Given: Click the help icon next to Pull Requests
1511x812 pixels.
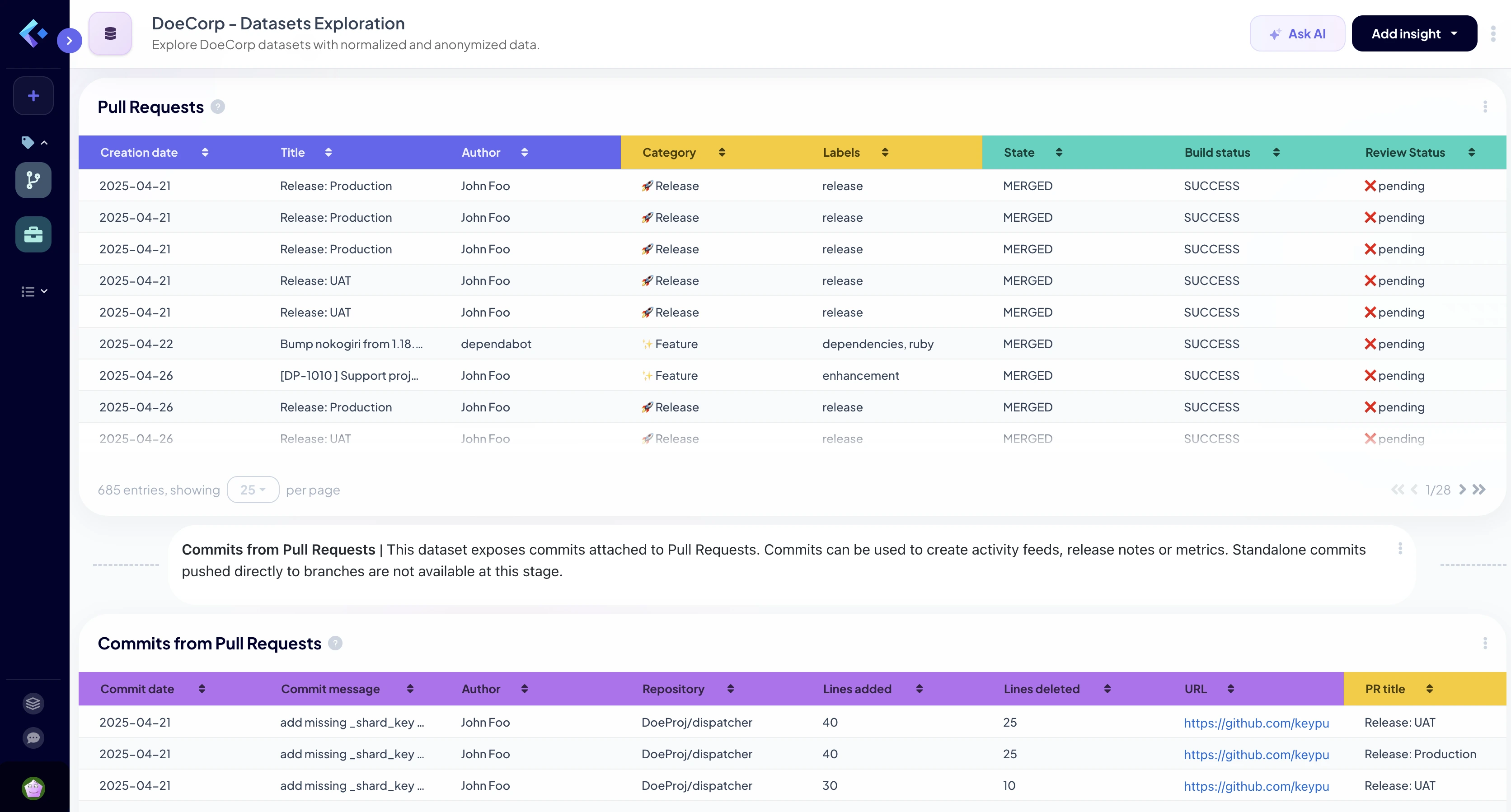Looking at the screenshot, I should (218, 106).
